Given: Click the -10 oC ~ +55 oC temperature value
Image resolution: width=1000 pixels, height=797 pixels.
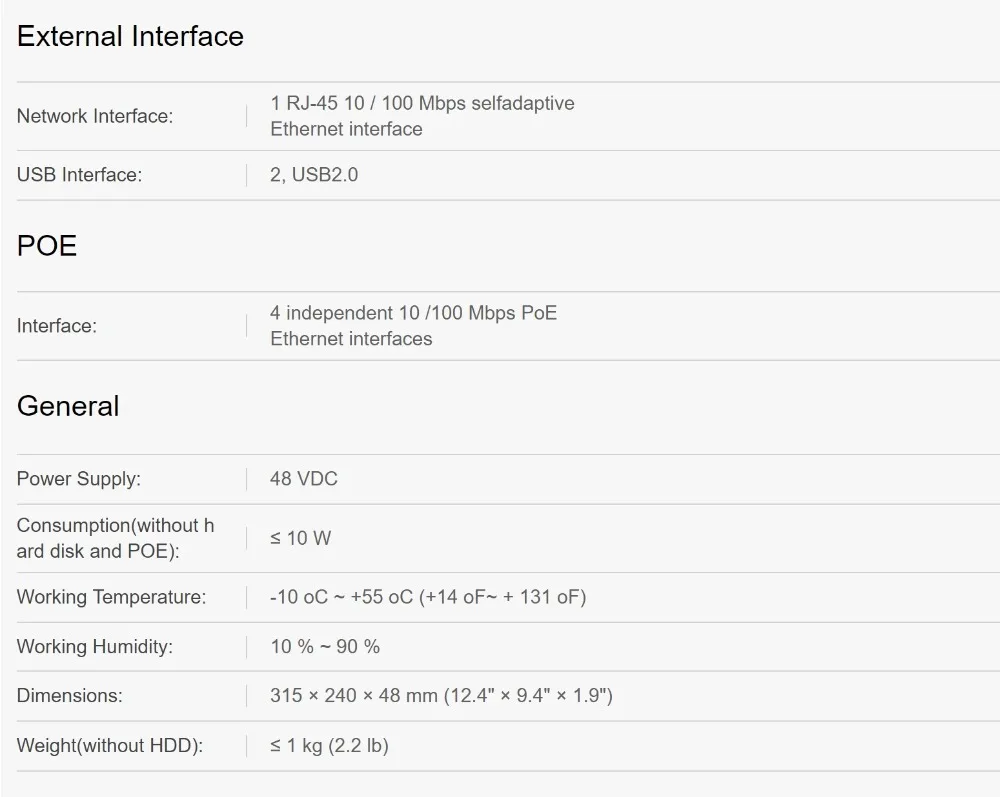Looking at the screenshot, I should (428, 597).
